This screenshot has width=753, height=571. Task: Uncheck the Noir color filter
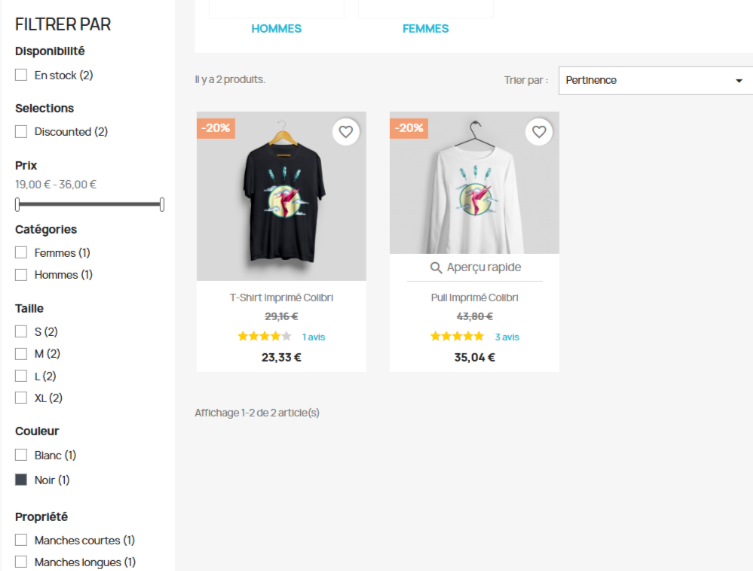tap(21, 480)
